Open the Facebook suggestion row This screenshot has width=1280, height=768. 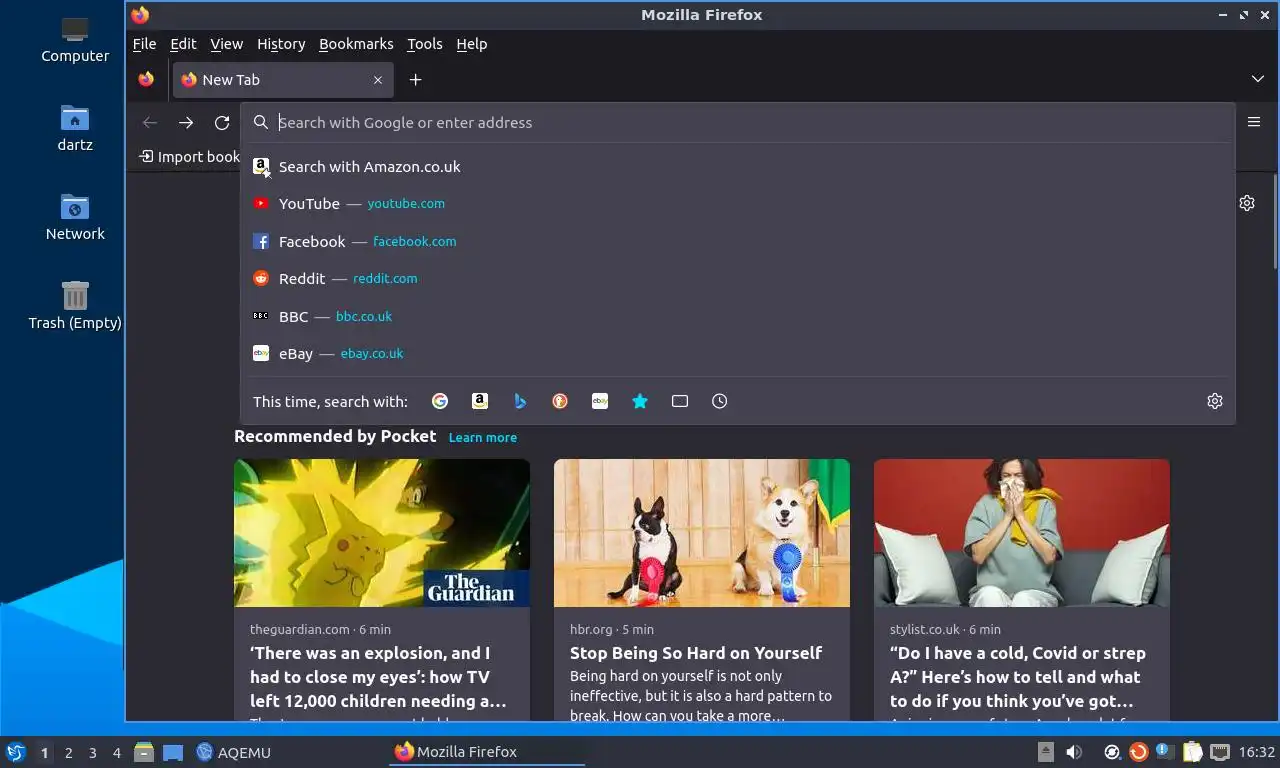[x=738, y=241]
